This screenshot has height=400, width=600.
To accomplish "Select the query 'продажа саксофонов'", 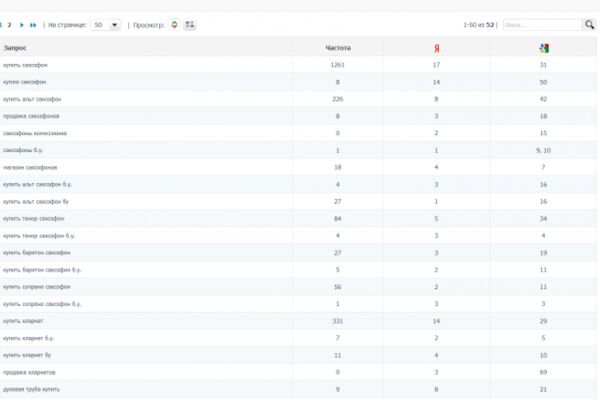I will click(31, 116).
